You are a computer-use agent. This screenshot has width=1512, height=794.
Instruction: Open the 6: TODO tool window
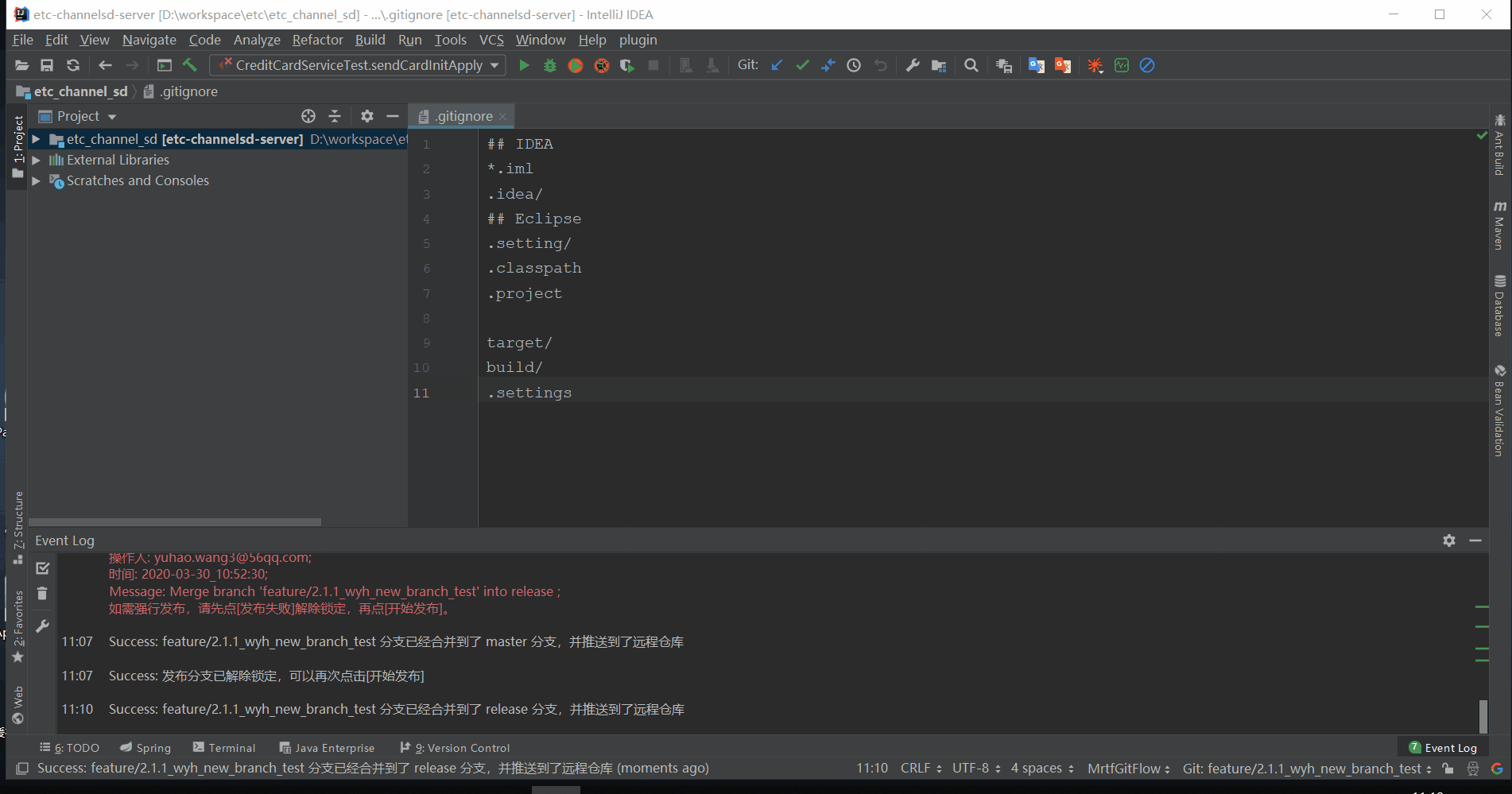click(x=69, y=748)
